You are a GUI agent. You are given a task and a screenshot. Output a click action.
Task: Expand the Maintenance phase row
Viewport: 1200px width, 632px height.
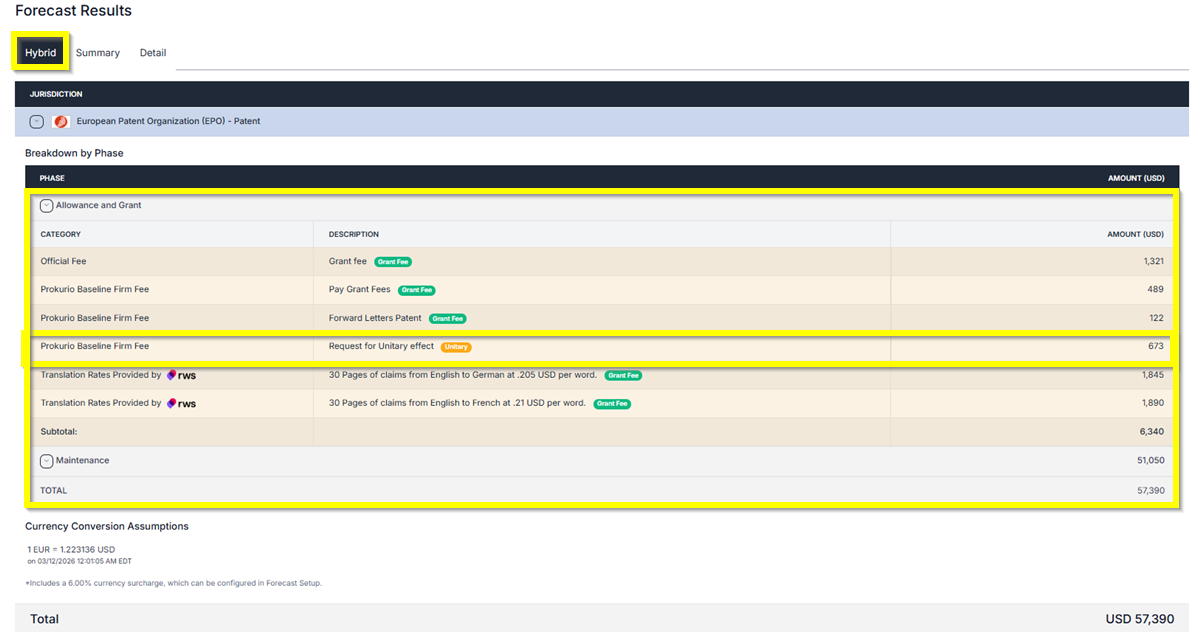coord(46,461)
